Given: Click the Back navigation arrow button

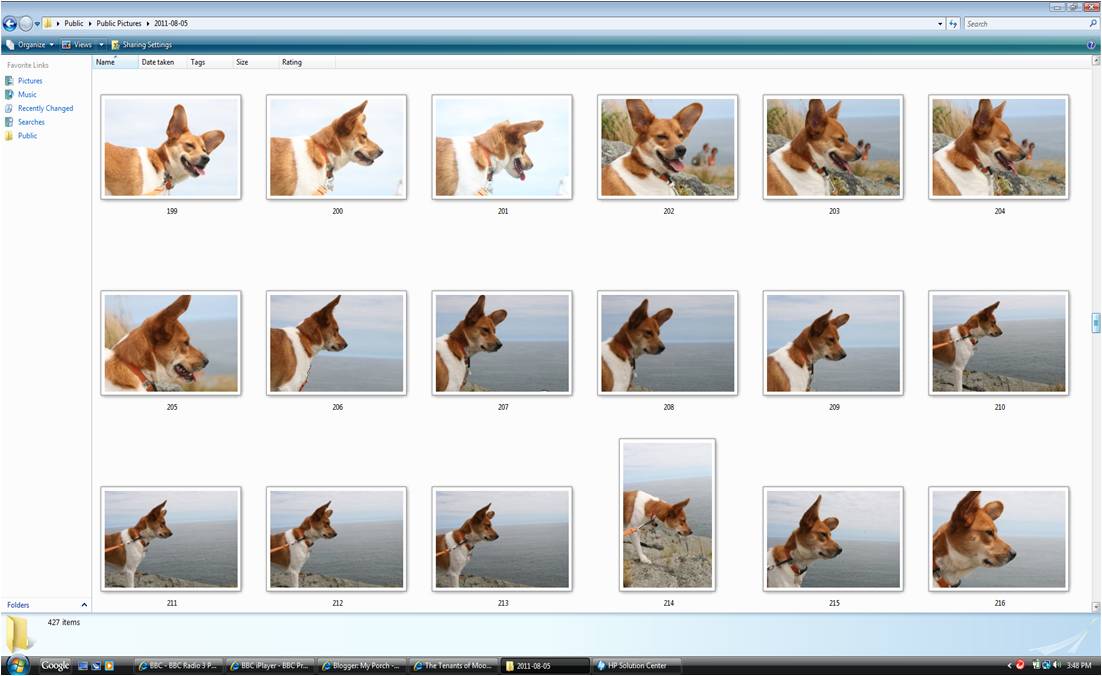Looking at the screenshot, I should (x=10, y=23).
